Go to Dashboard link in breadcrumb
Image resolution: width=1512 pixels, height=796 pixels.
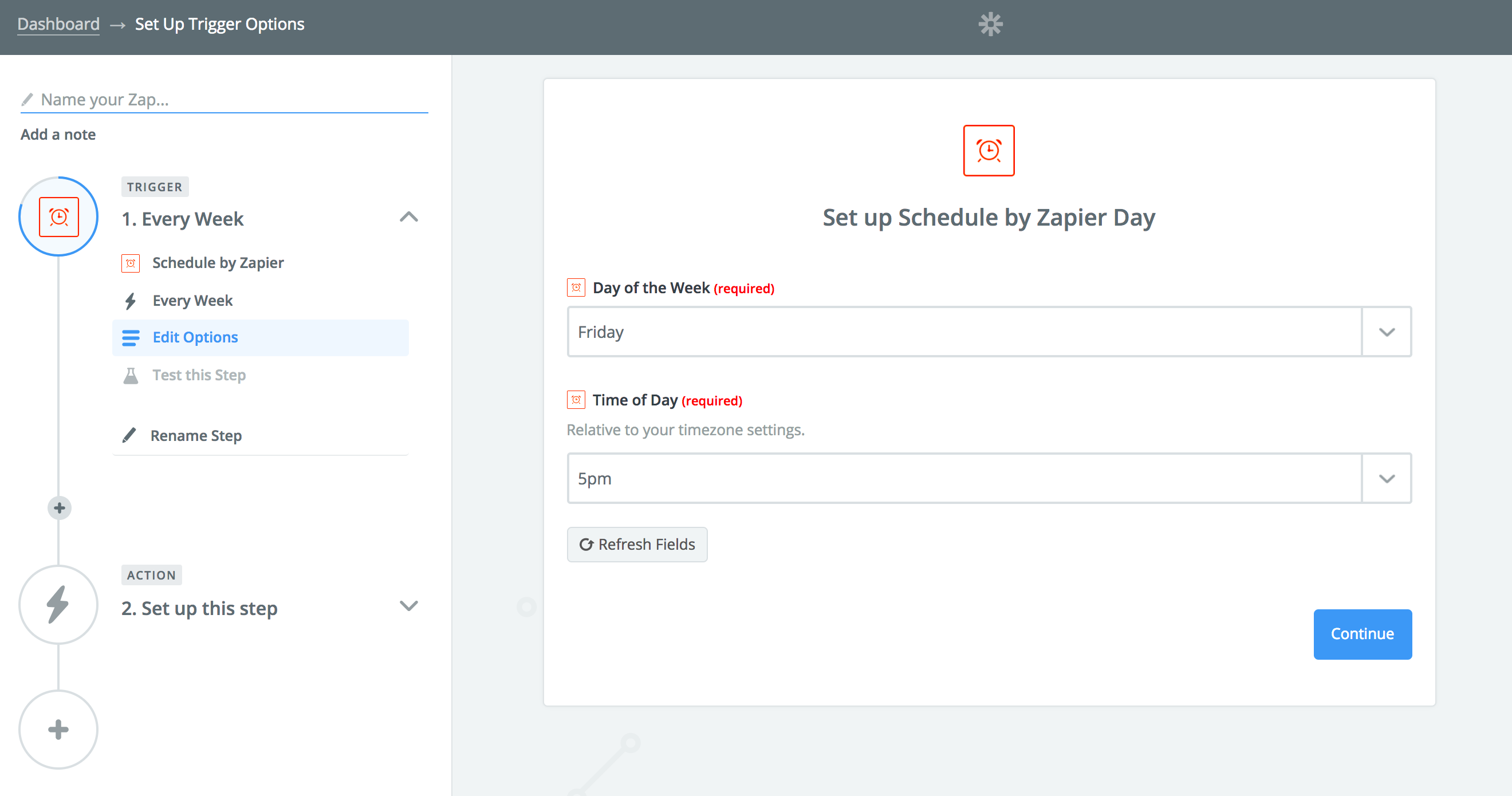(58, 24)
